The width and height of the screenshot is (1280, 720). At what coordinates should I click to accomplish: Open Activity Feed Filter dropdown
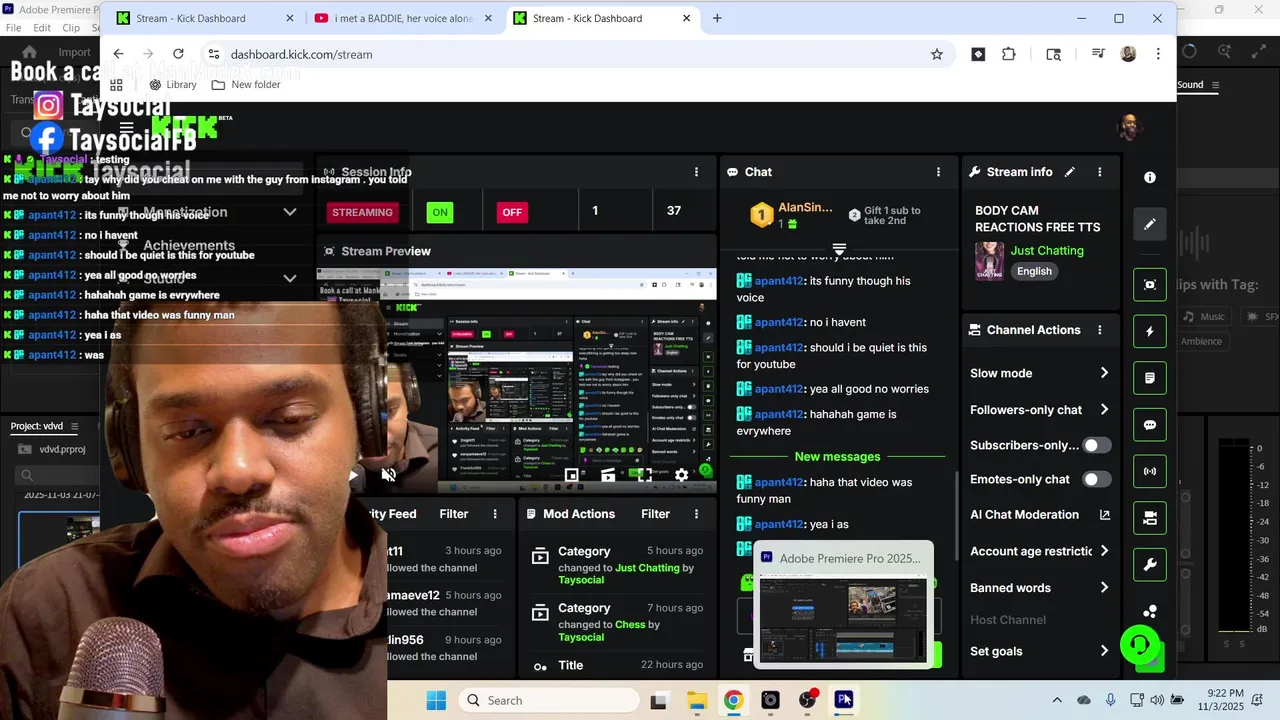454,514
